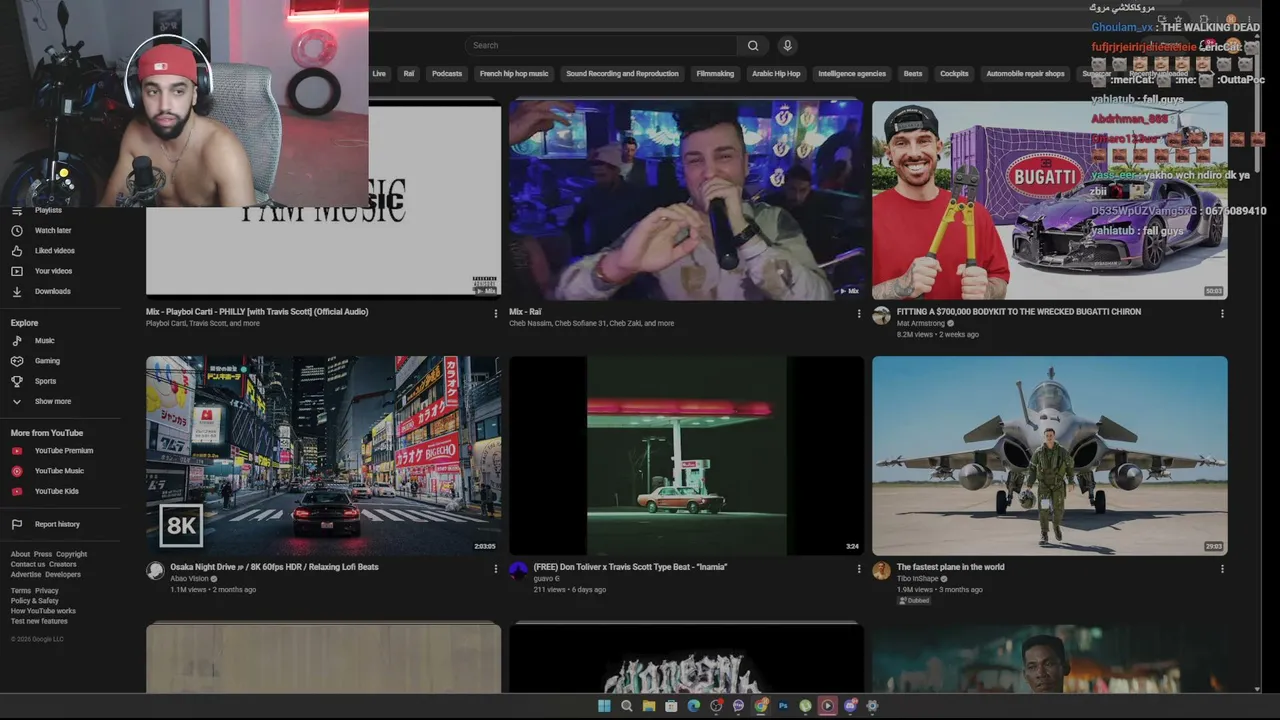Open Mat Armstrong channel avatar
Screen dimensions: 1280x720
click(x=881, y=316)
